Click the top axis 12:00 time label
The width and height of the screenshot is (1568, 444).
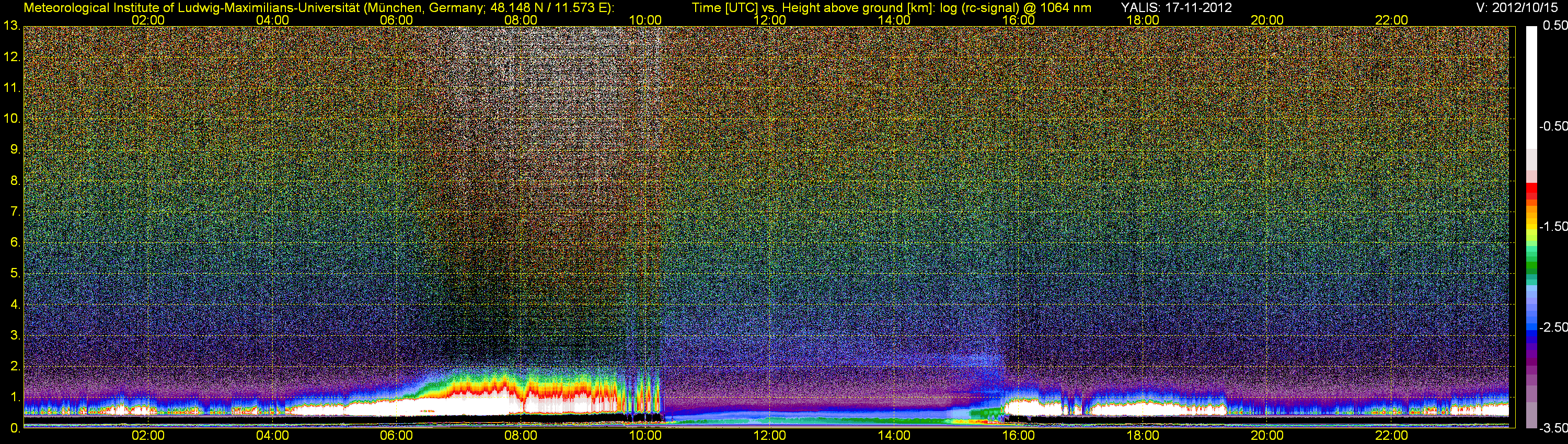(769, 20)
